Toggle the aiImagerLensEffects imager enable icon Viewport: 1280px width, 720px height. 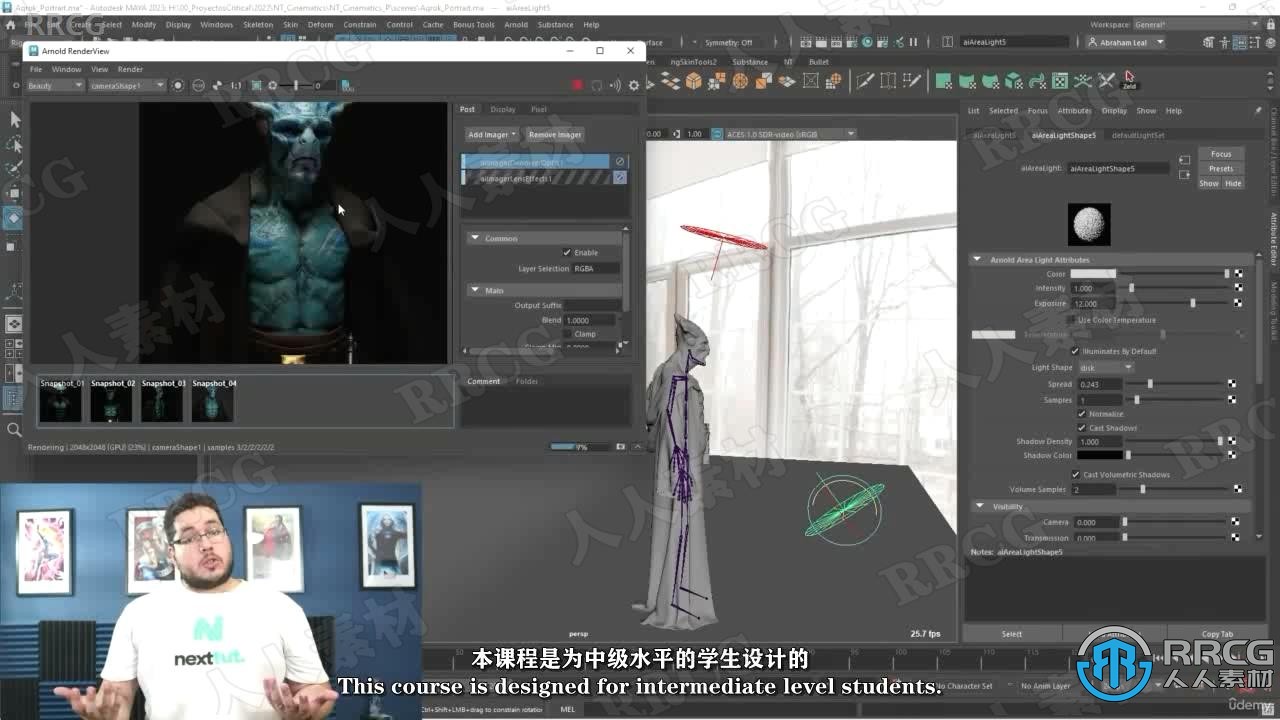click(620, 178)
